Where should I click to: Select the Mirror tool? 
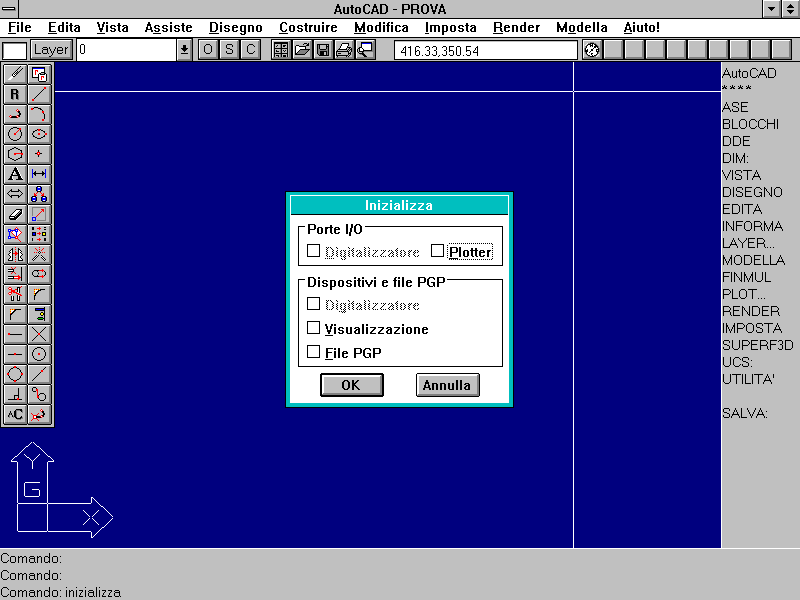point(15,254)
